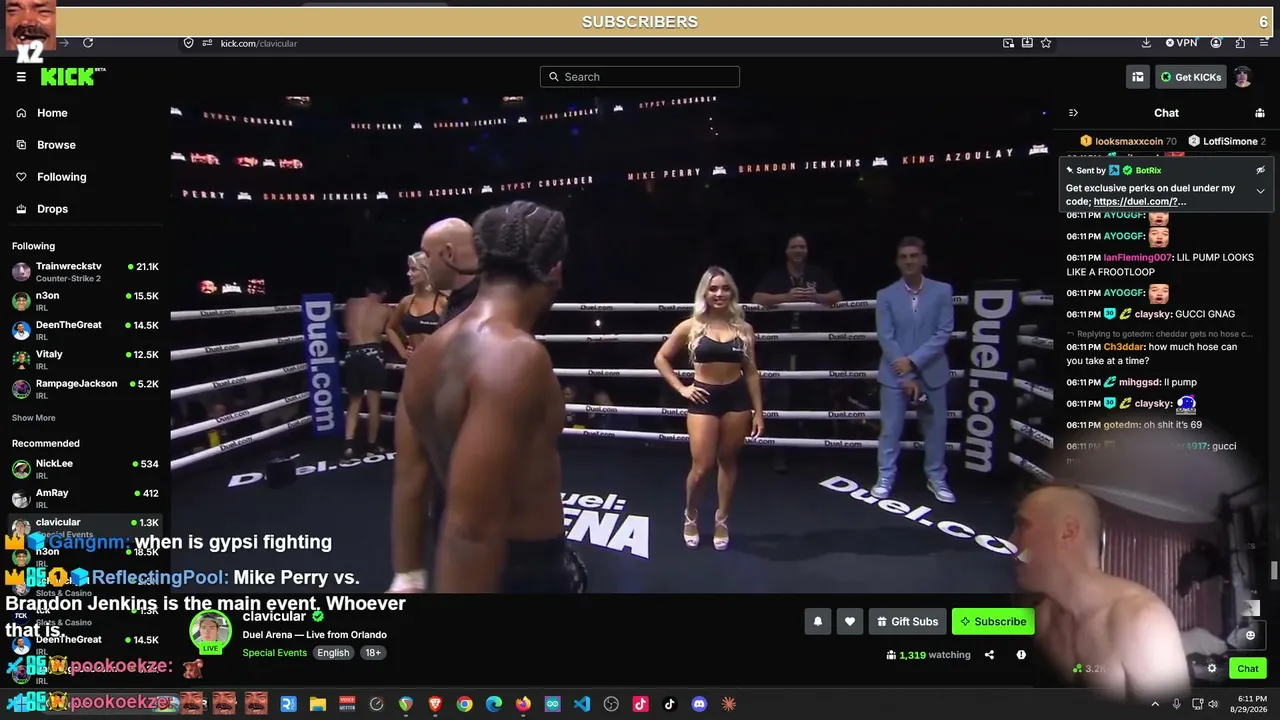Viewport: 1280px width, 720px height.
Task: Show hidden system tray icons
Action: click(x=1155, y=704)
